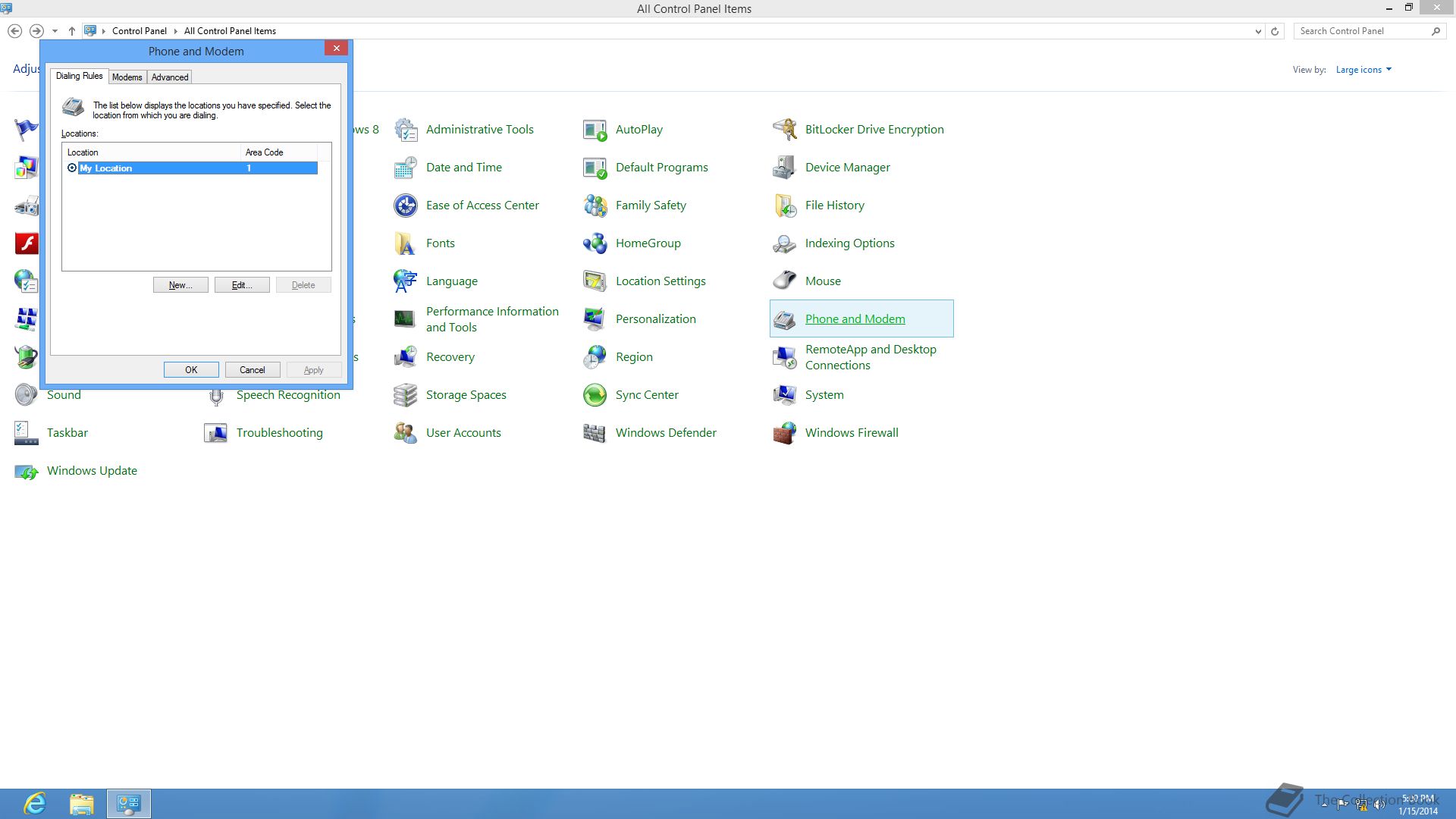This screenshot has height=819, width=1456.
Task: Click the Up one level arrow
Action: pyautogui.click(x=72, y=31)
